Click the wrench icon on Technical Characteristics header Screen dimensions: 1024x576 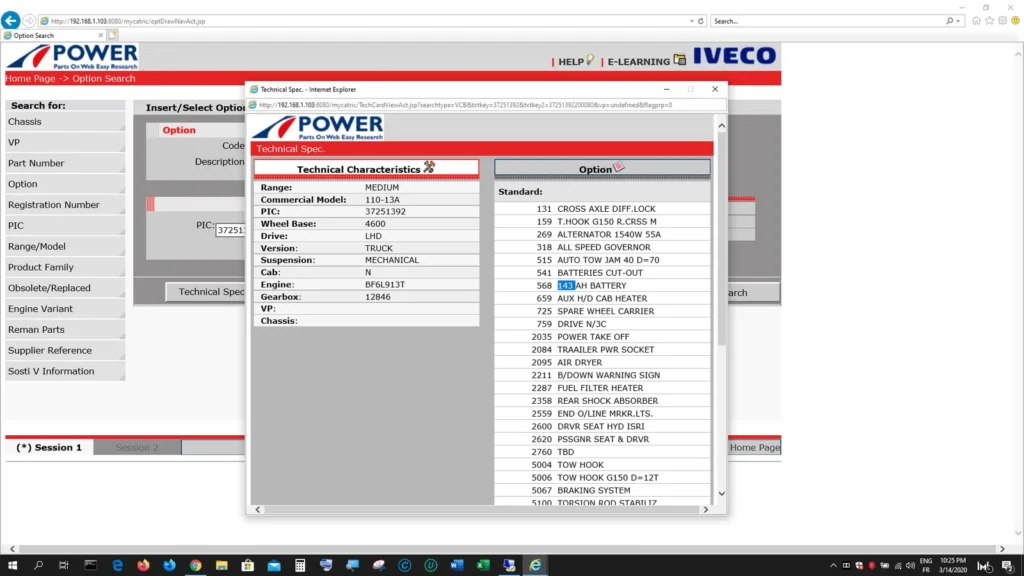[432, 164]
